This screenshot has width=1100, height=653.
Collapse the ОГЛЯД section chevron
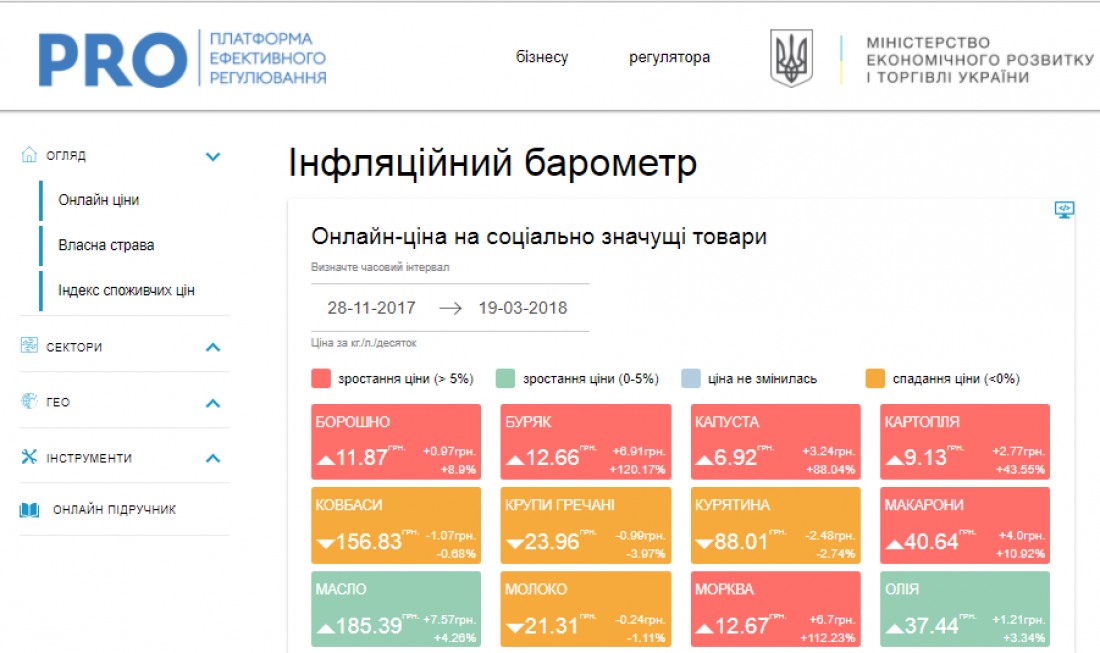coord(212,156)
